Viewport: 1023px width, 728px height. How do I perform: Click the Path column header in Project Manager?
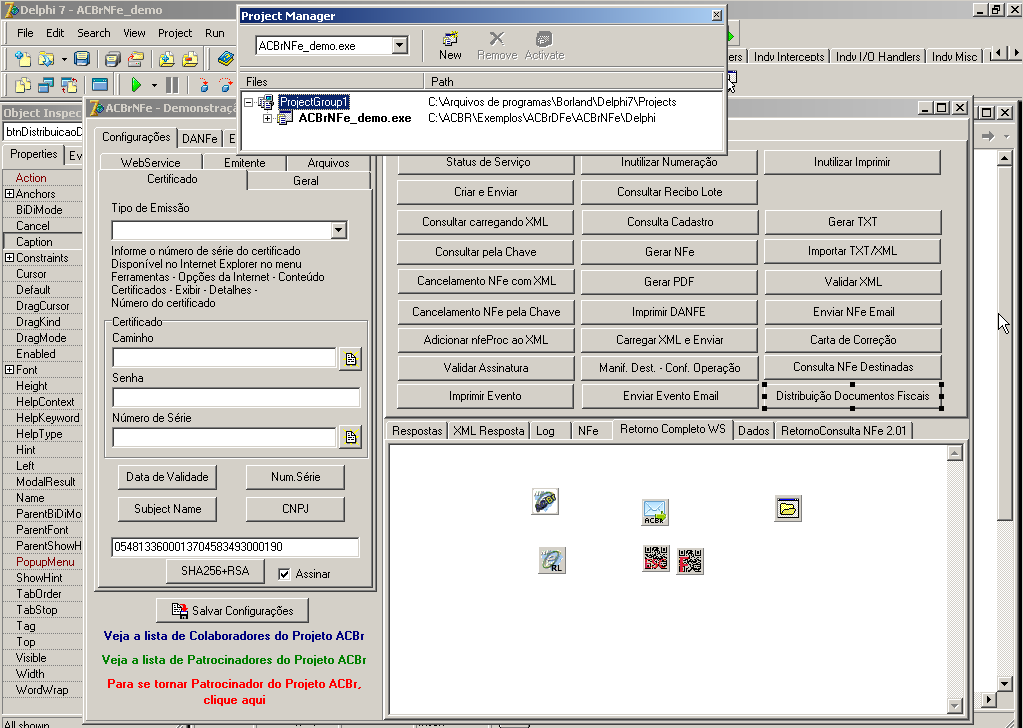(573, 82)
